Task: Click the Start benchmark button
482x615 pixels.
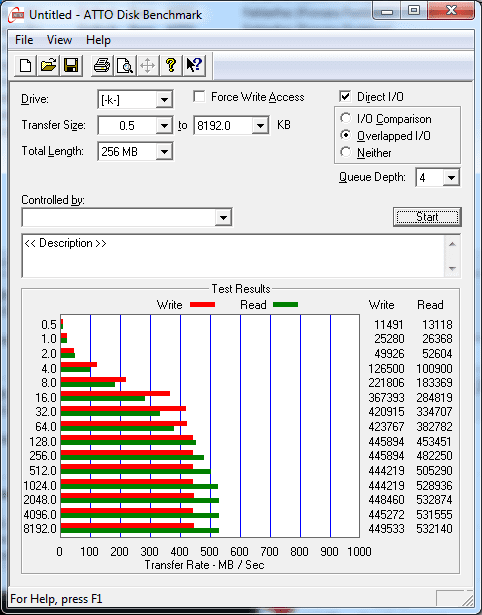Action: [x=427, y=217]
